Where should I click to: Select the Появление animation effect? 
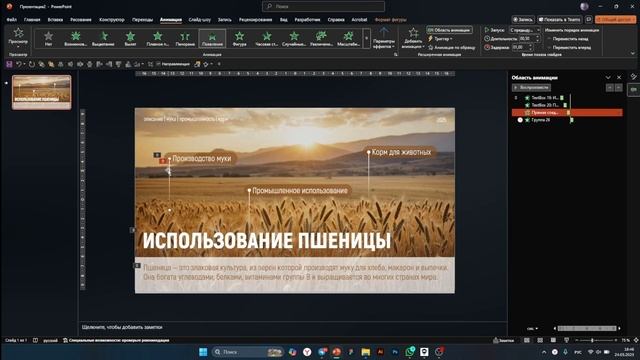click(212, 38)
